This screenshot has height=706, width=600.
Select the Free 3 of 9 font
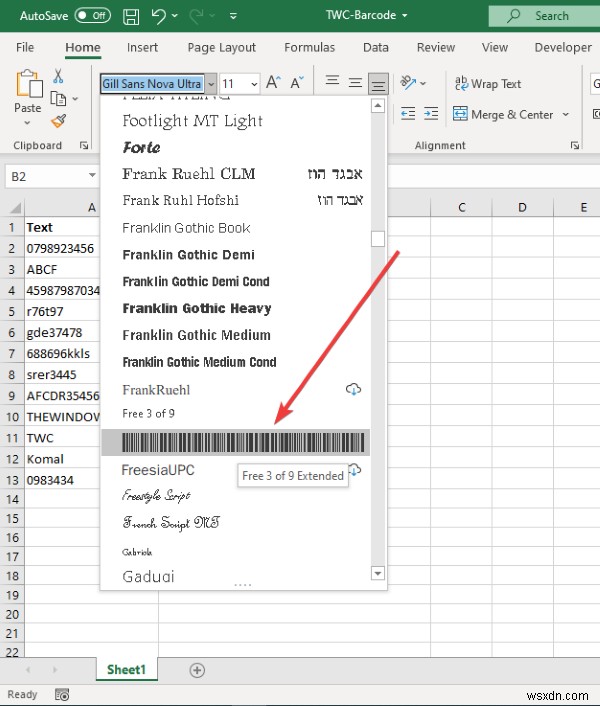148,414
